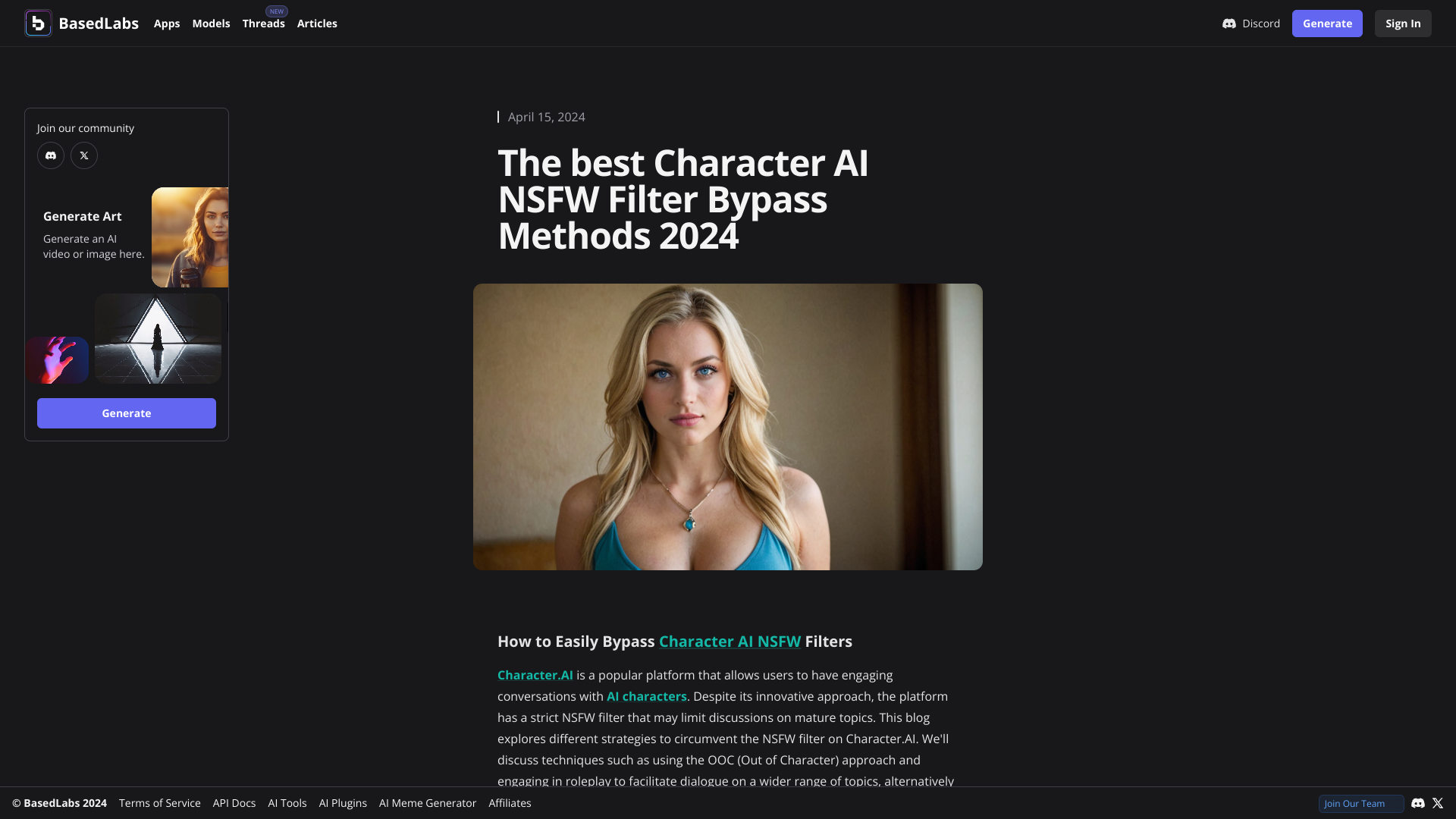Click the AI characters hyperlink
This screenshot has width=1456, height=819.
tap(647, 696)
